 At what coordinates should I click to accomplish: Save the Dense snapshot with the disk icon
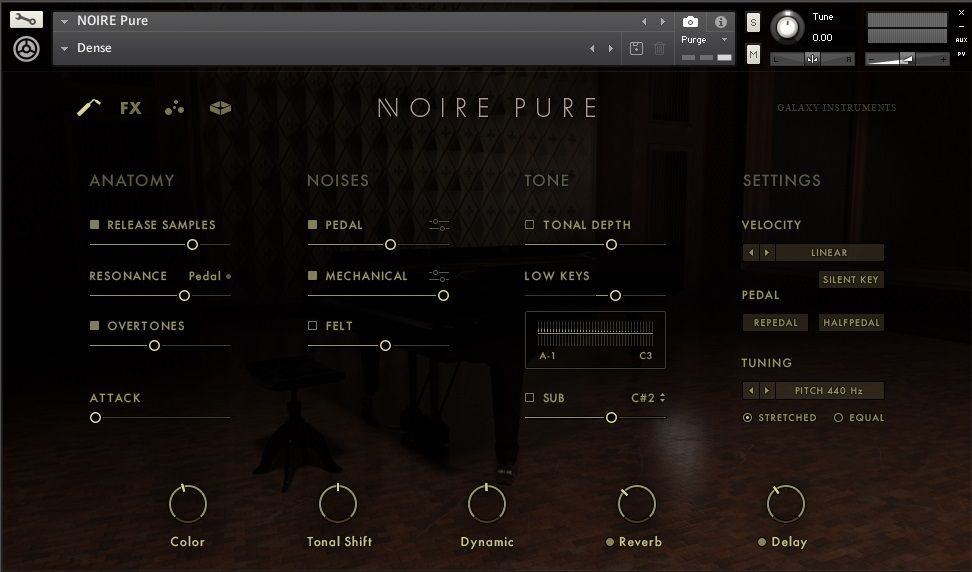point(636,48)
